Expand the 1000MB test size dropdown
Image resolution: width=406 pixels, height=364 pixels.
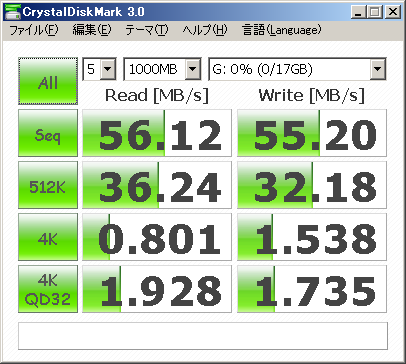point(193,69)
